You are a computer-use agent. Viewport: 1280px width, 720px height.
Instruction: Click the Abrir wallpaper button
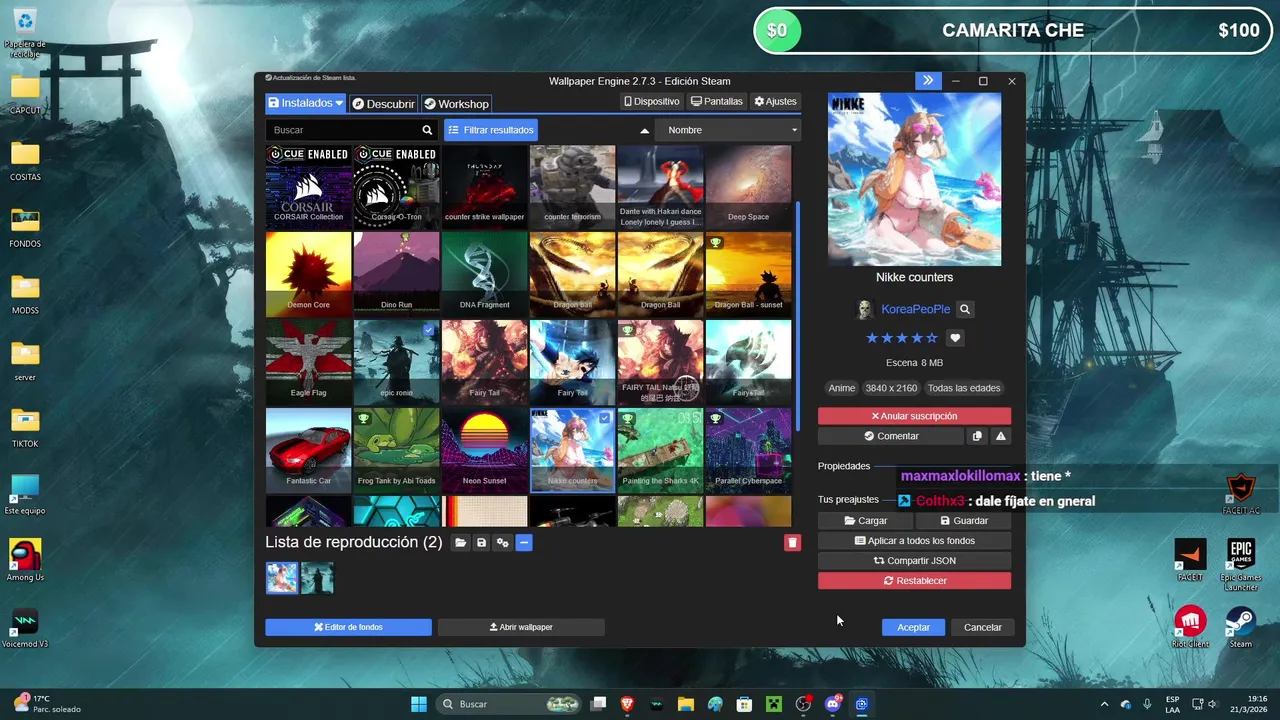coord(521,627)
